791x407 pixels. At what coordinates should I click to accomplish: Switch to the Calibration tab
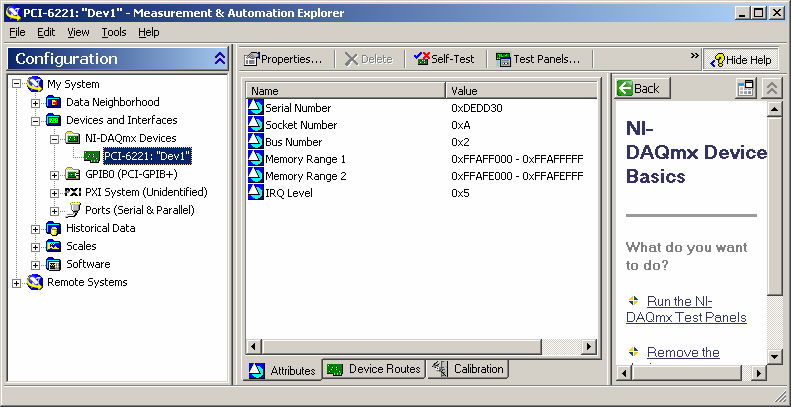tap(468, 369)
